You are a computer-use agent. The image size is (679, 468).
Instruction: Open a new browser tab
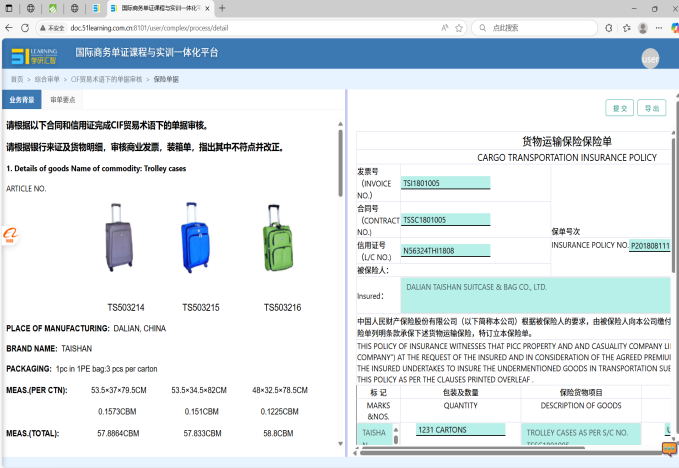(221, 8)
